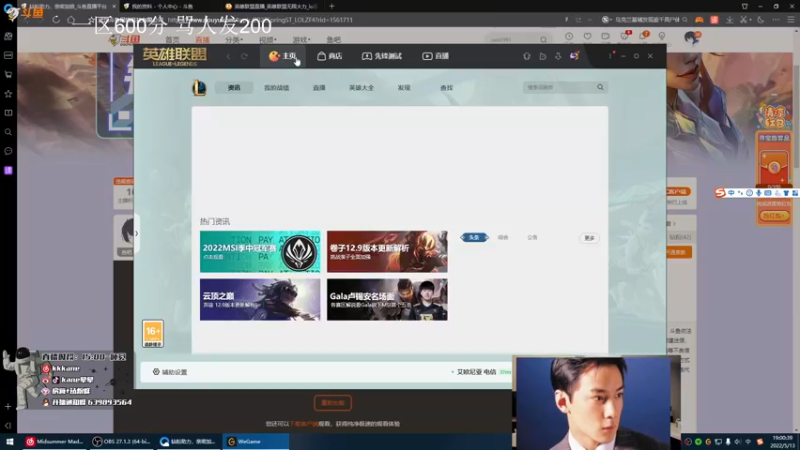Open the 英雄大全 sub-tab
Image resolution: width=800 pixels, height=450 pixels.
pyautogui.click(x=361, y=88)
